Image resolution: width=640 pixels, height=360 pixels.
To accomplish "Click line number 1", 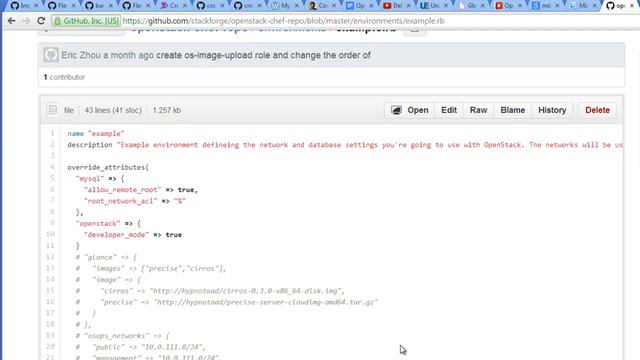I will pyautogui.click(x=52, y=133).
